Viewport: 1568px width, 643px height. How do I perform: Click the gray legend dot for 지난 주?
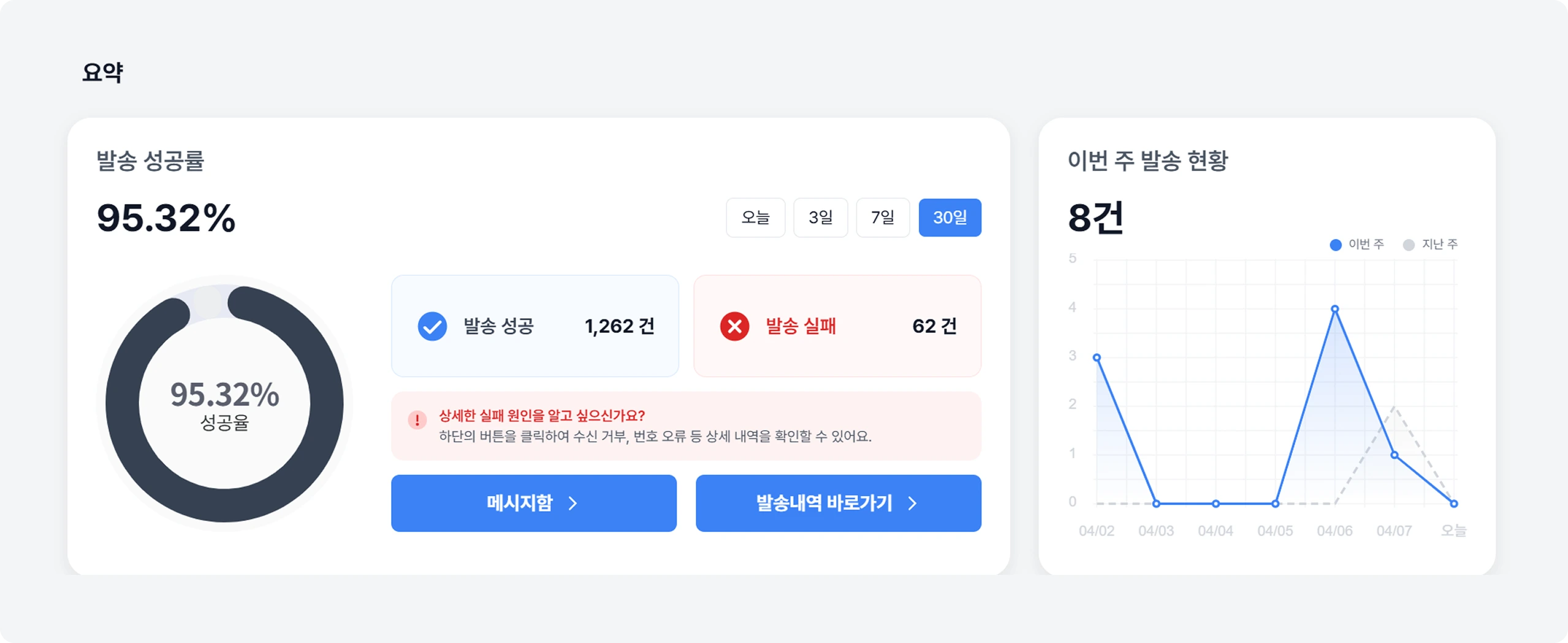[x=1407, y=245]
